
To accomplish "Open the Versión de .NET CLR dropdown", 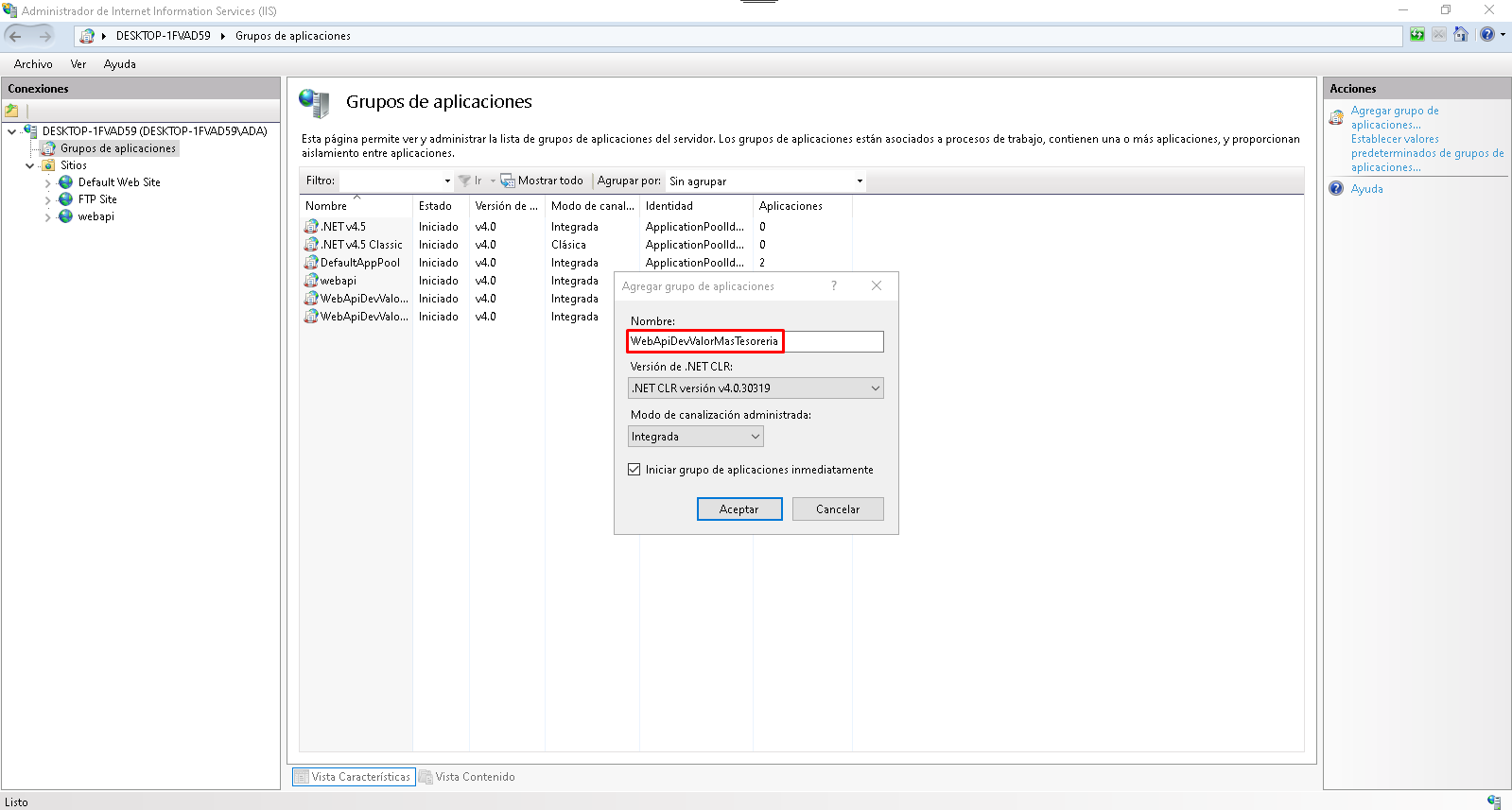I will [x=756, y=388].
